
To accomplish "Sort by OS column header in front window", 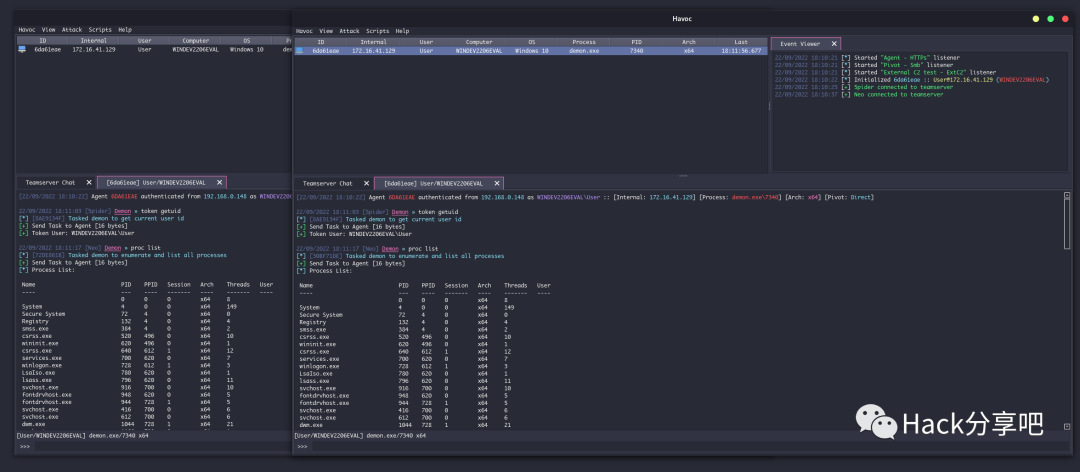I will [x=532, y=43].
